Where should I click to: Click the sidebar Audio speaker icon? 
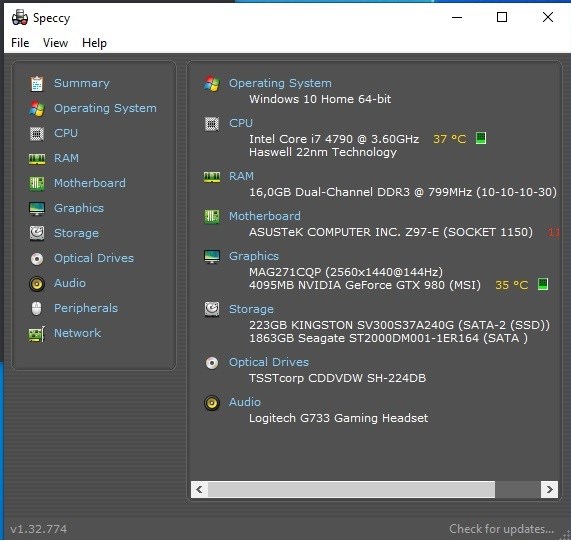click(x=37, y=284)
